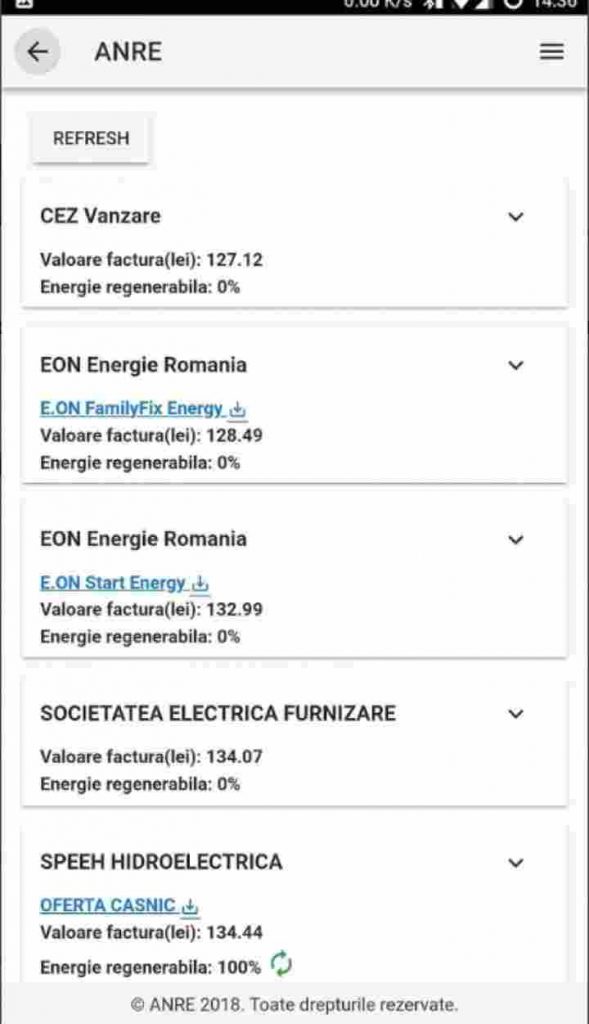Tap the Wi-Fi status bar icon
Screen dimensions: 589x1024
(x=464, y=4)
